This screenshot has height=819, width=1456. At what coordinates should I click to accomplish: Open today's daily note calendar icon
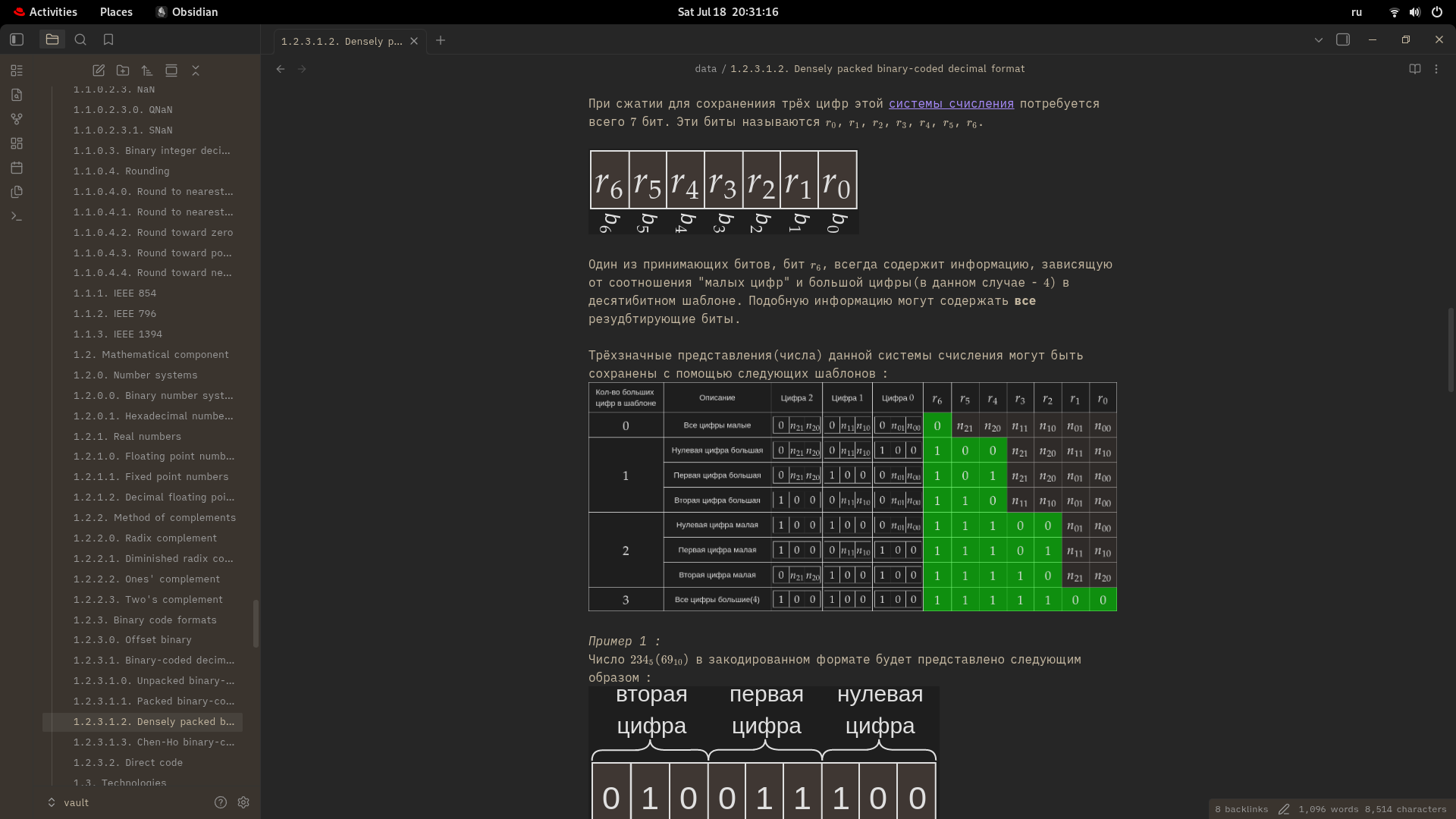[x=17, y=168]
